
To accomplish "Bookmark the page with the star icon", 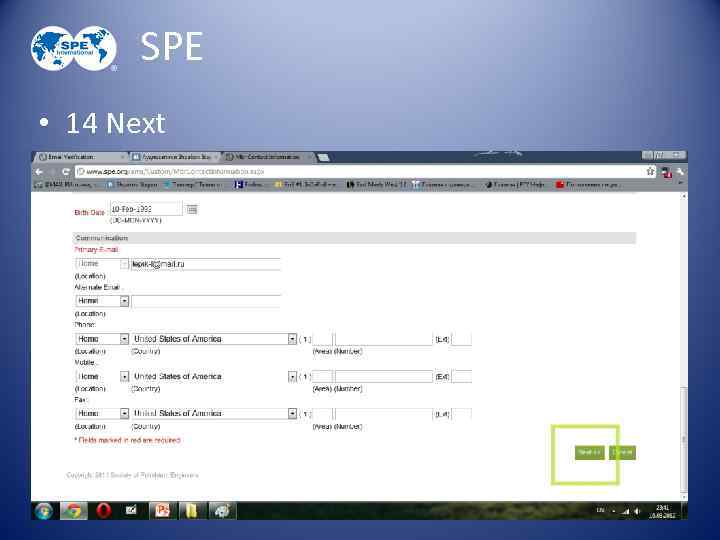I will click(650, 171).
